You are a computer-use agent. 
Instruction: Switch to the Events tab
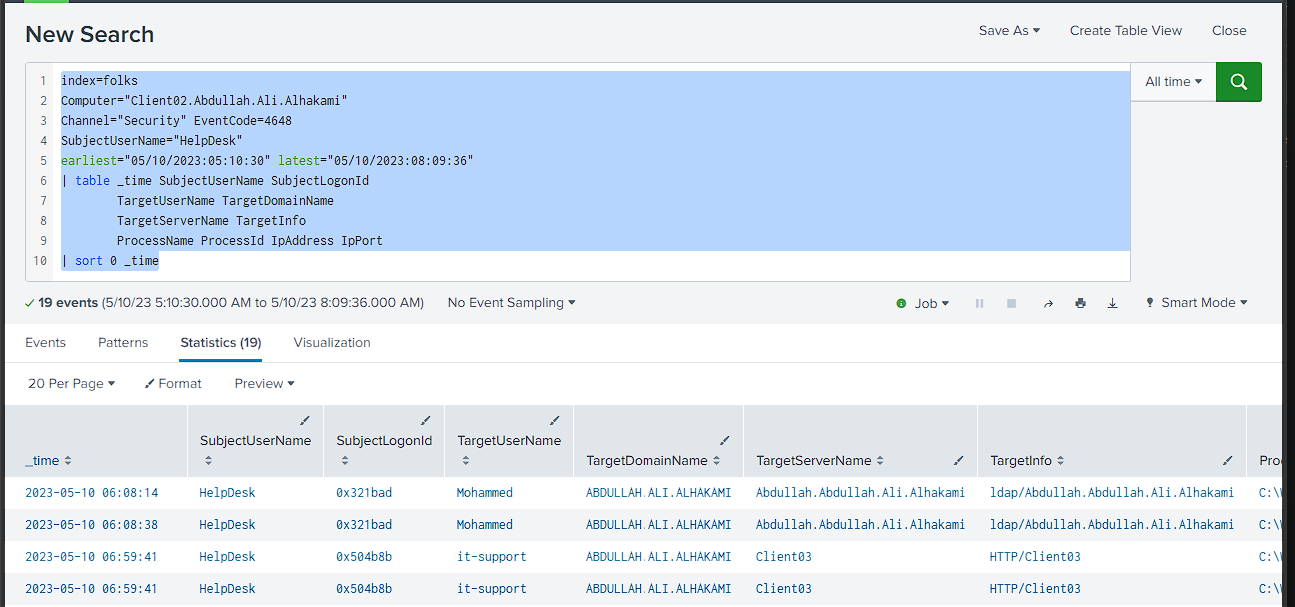(x=45, y=343)
